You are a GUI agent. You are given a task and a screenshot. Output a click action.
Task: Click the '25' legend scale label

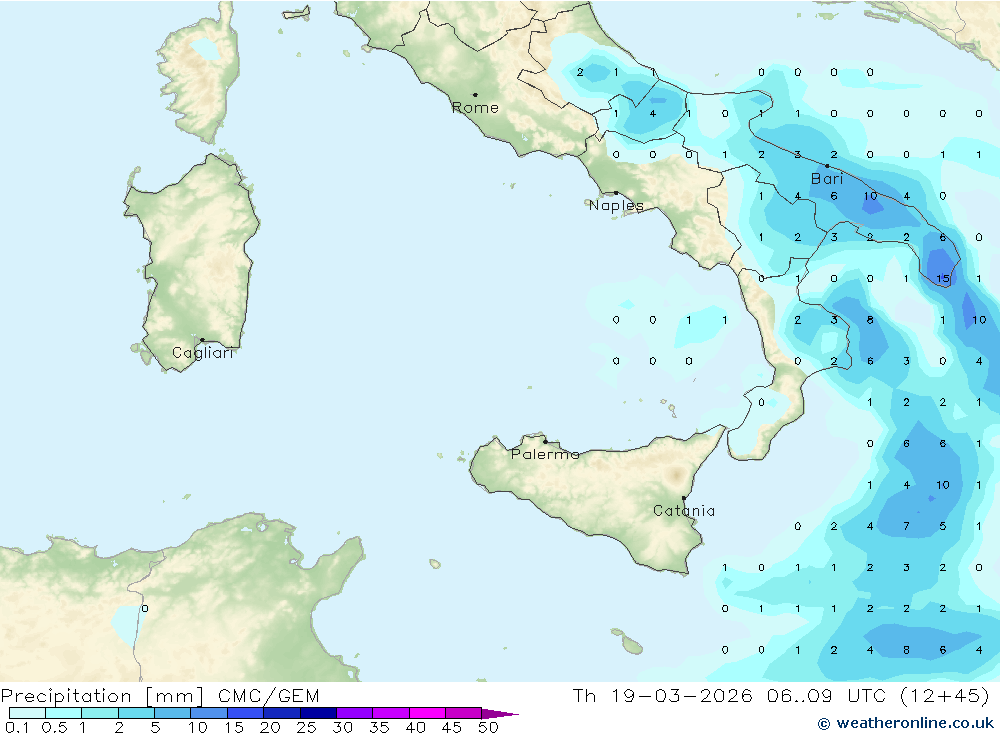[306, 727]
